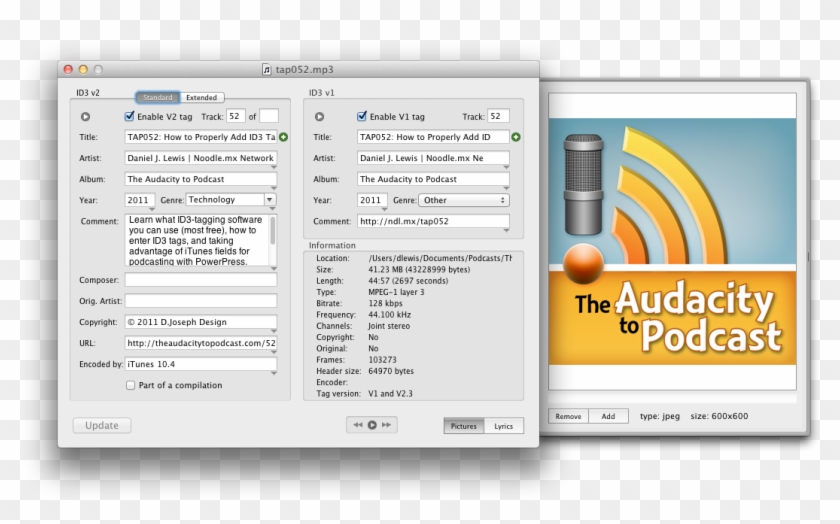Expand the v2 Copyright field history arrow
This screenshot has height=524, width=840.
(274, 331)
